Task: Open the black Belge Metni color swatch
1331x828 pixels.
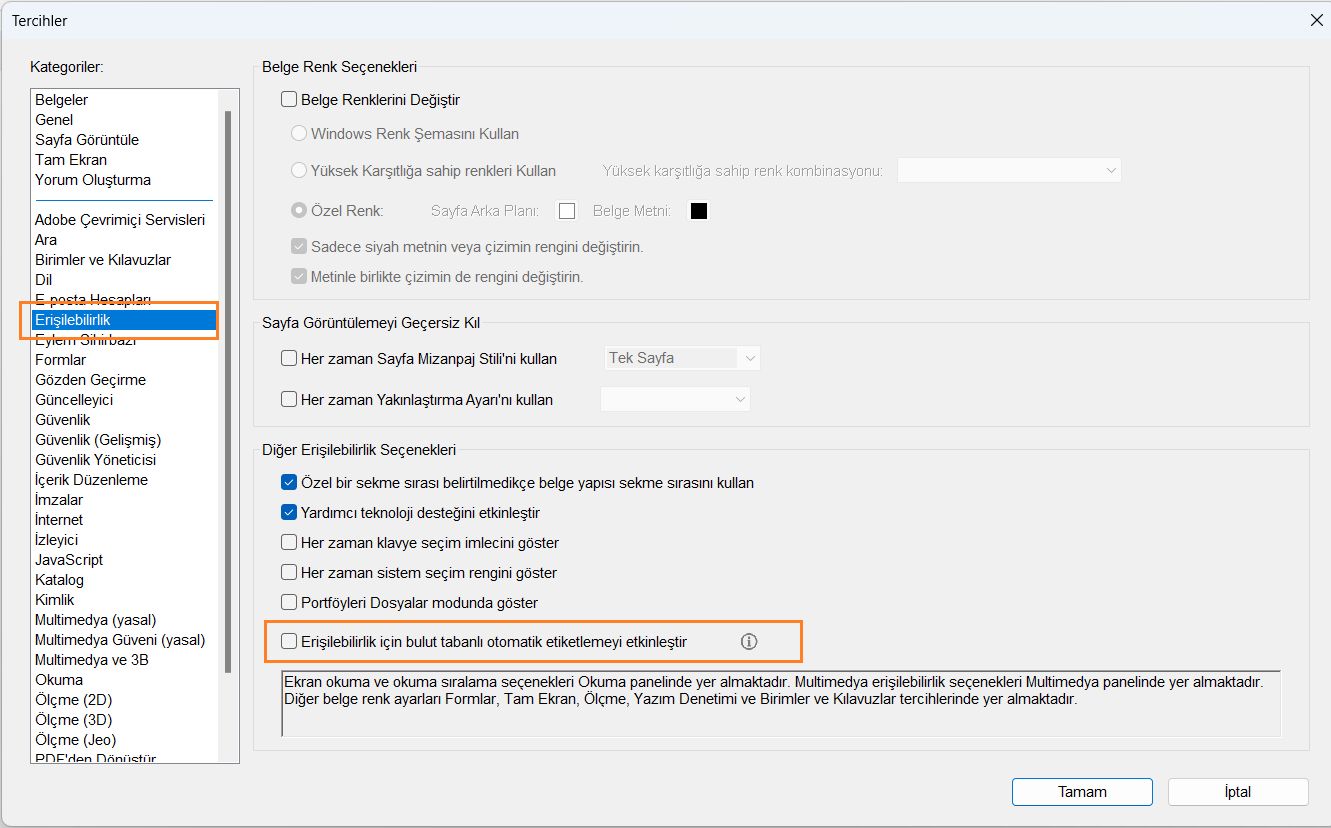Action: point(699,211)
